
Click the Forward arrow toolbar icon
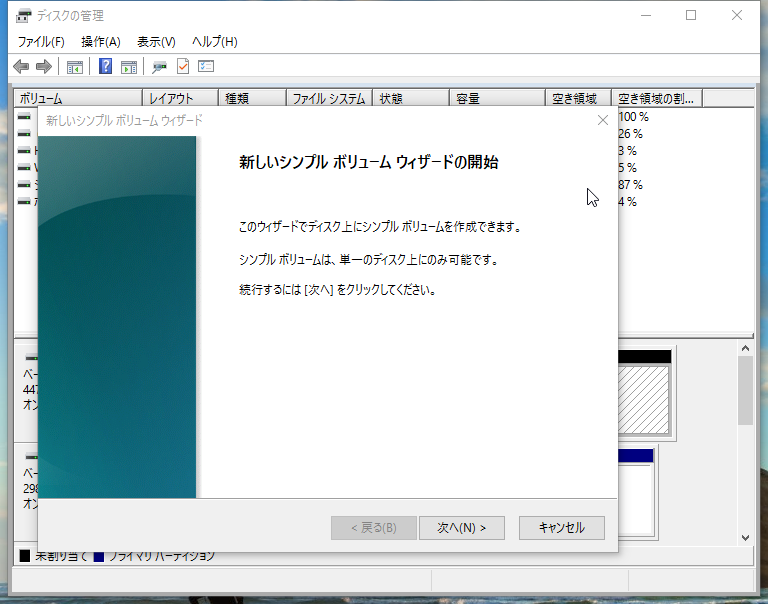[44, 66]
